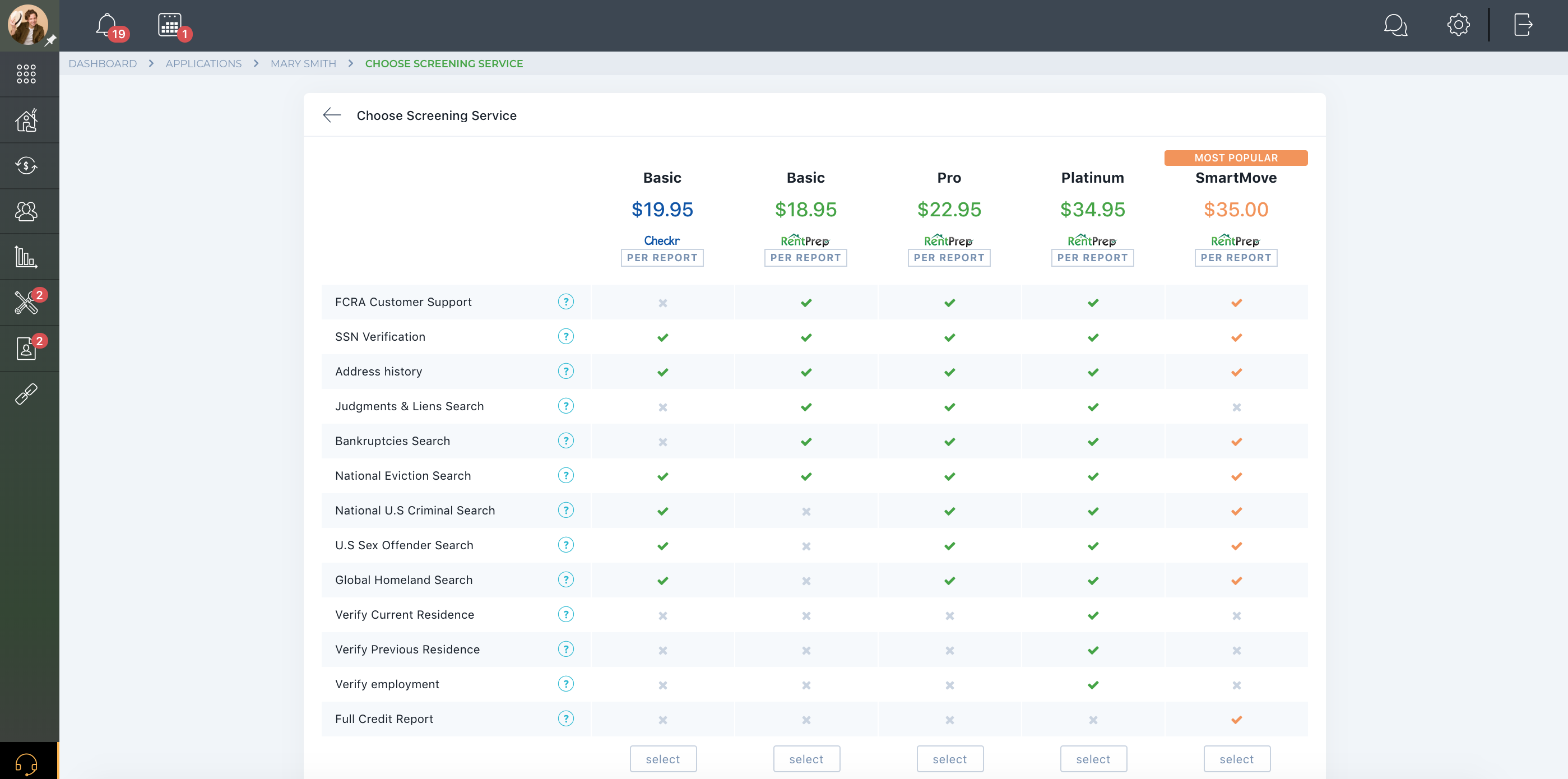Show help for SSN Verification
The width and height of the screenshot is (1568, 779).
pyautogui.click(x=565, y=337)
